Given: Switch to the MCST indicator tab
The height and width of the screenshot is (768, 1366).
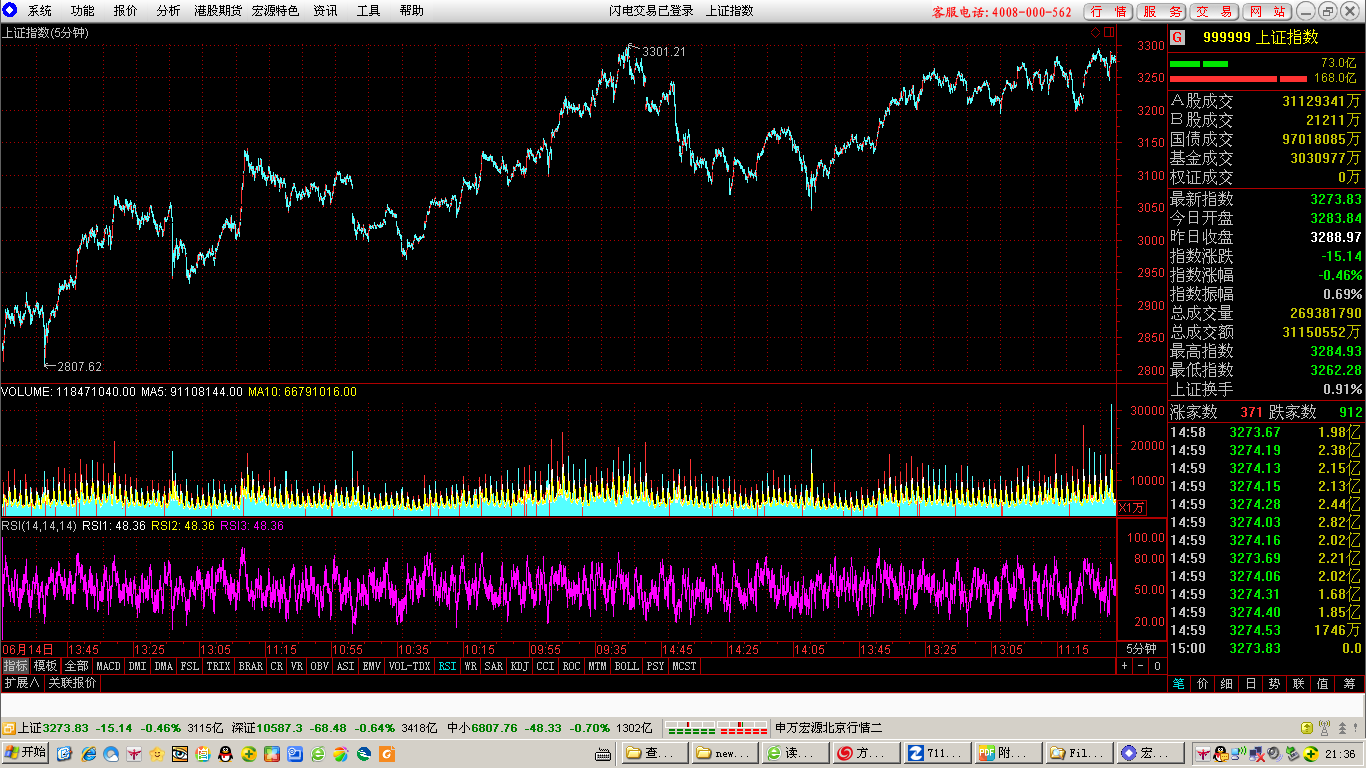Looking at the screenshot, I should click(x=685, y=666).
